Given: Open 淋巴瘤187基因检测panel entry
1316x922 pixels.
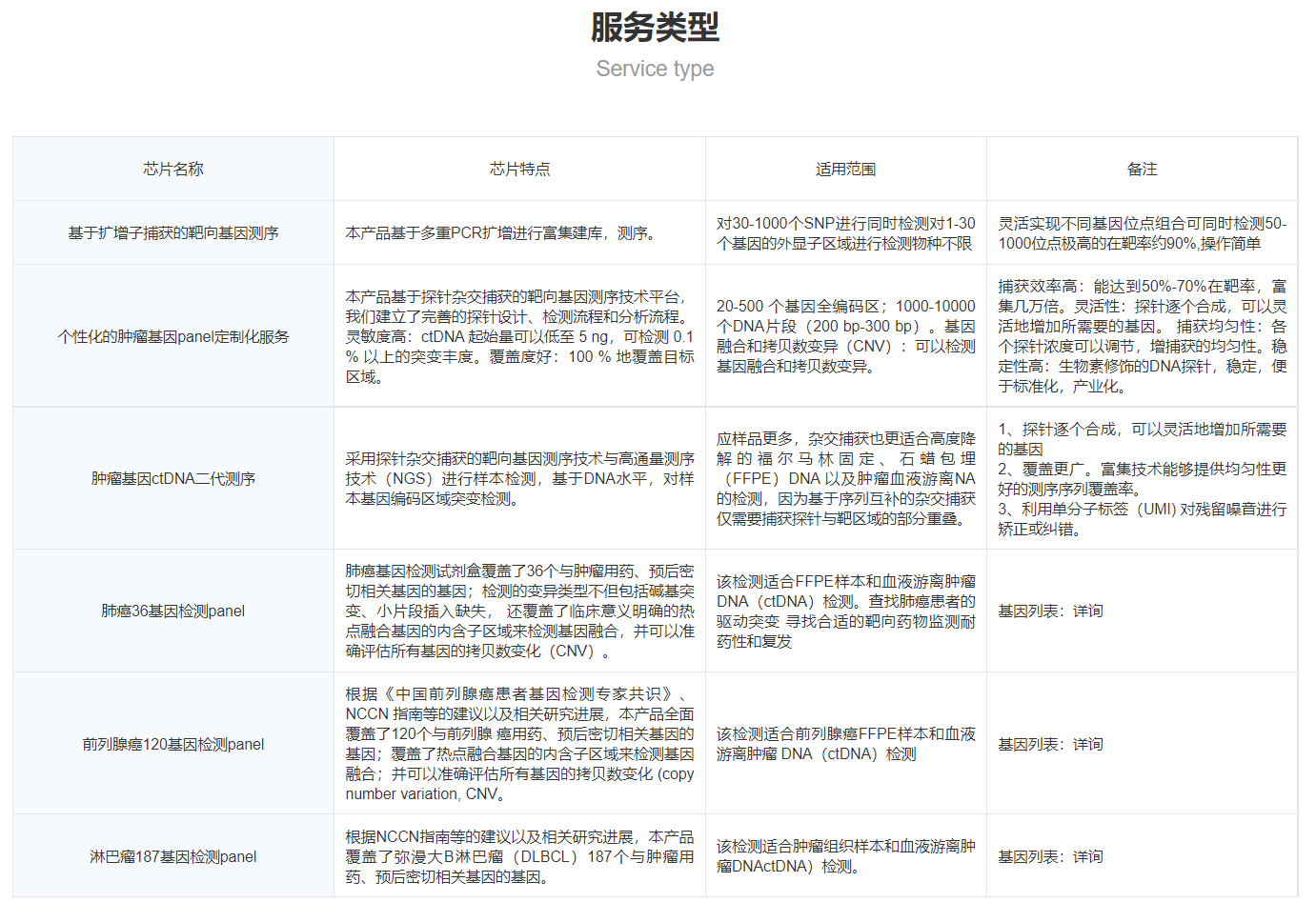Looking at the screenshot, I should pyautogui.click(x=173, y=856).
